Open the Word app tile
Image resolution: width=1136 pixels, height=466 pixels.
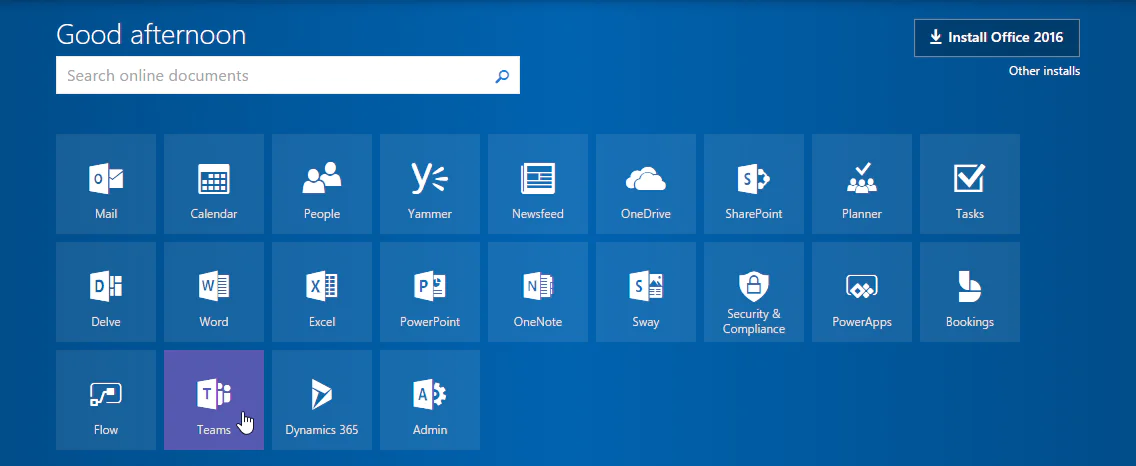(x=214, y=292)
